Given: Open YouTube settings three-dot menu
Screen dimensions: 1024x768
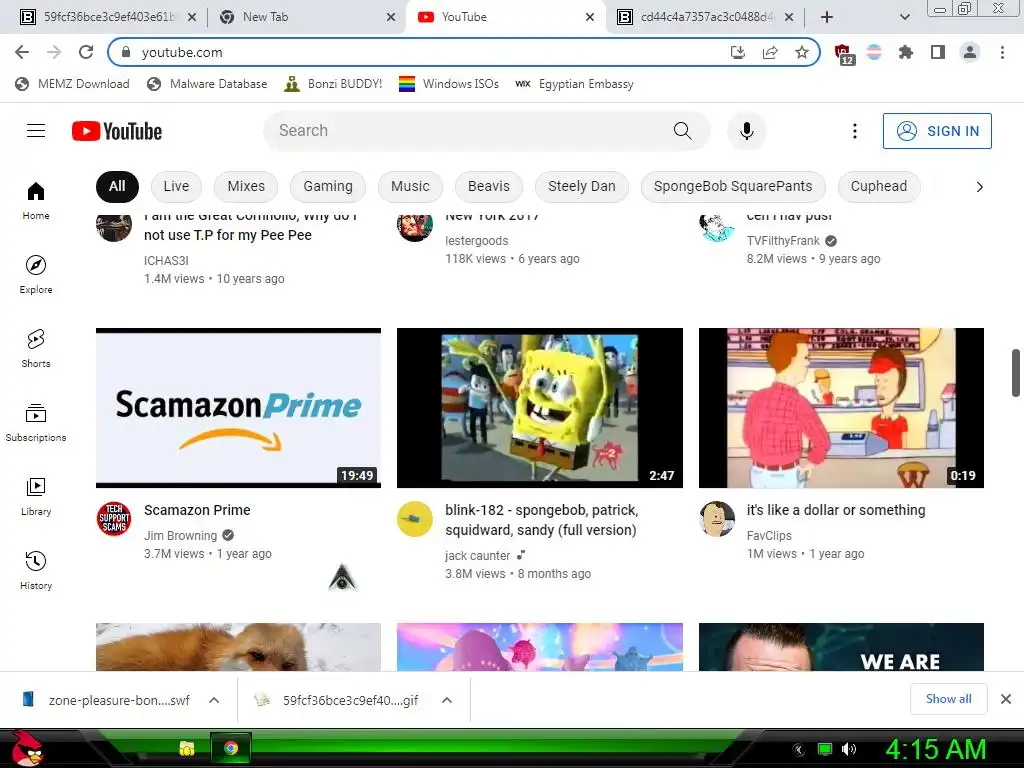Looking at the screenshot, I should point(854,131).
